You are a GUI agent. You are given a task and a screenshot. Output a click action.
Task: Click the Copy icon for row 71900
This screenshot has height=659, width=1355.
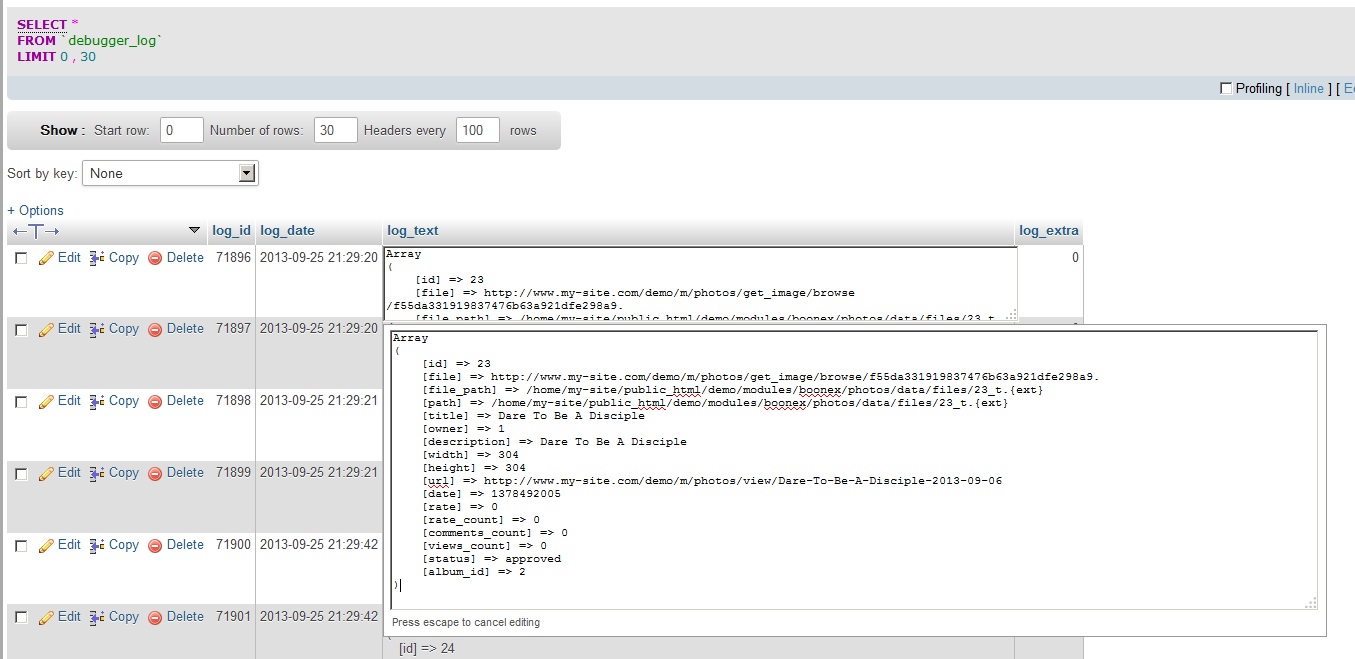click(97, 546)
